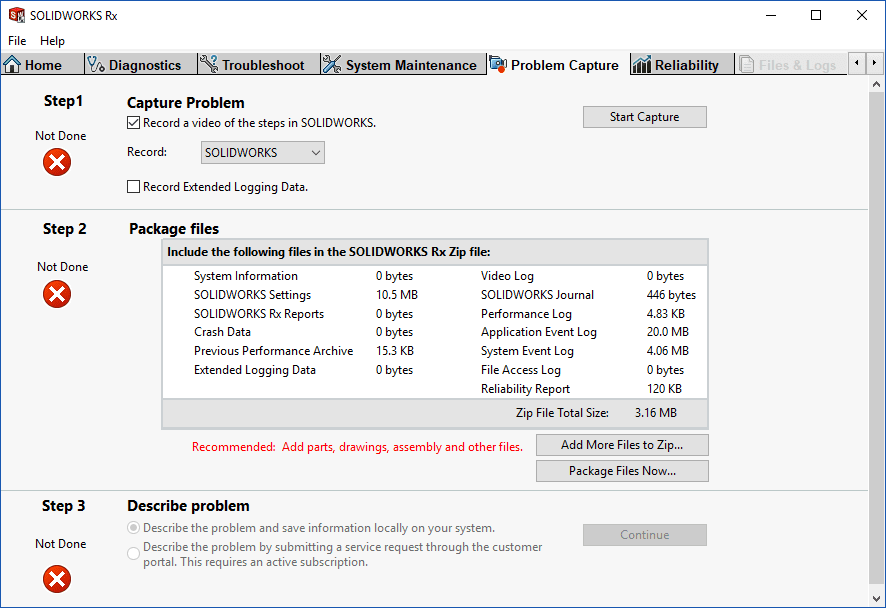Click the Extended Logging Data entry
Image resolution: width=886 pixels, height=608 pixels.
(255, 370)
